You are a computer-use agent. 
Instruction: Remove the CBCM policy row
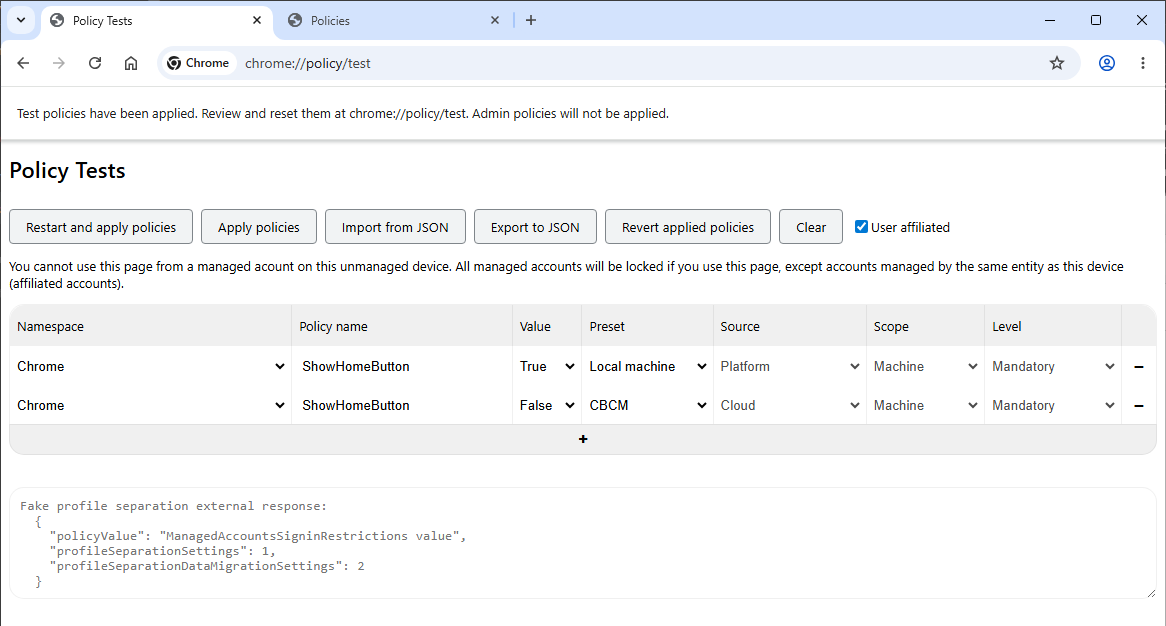coord(1138,406)
